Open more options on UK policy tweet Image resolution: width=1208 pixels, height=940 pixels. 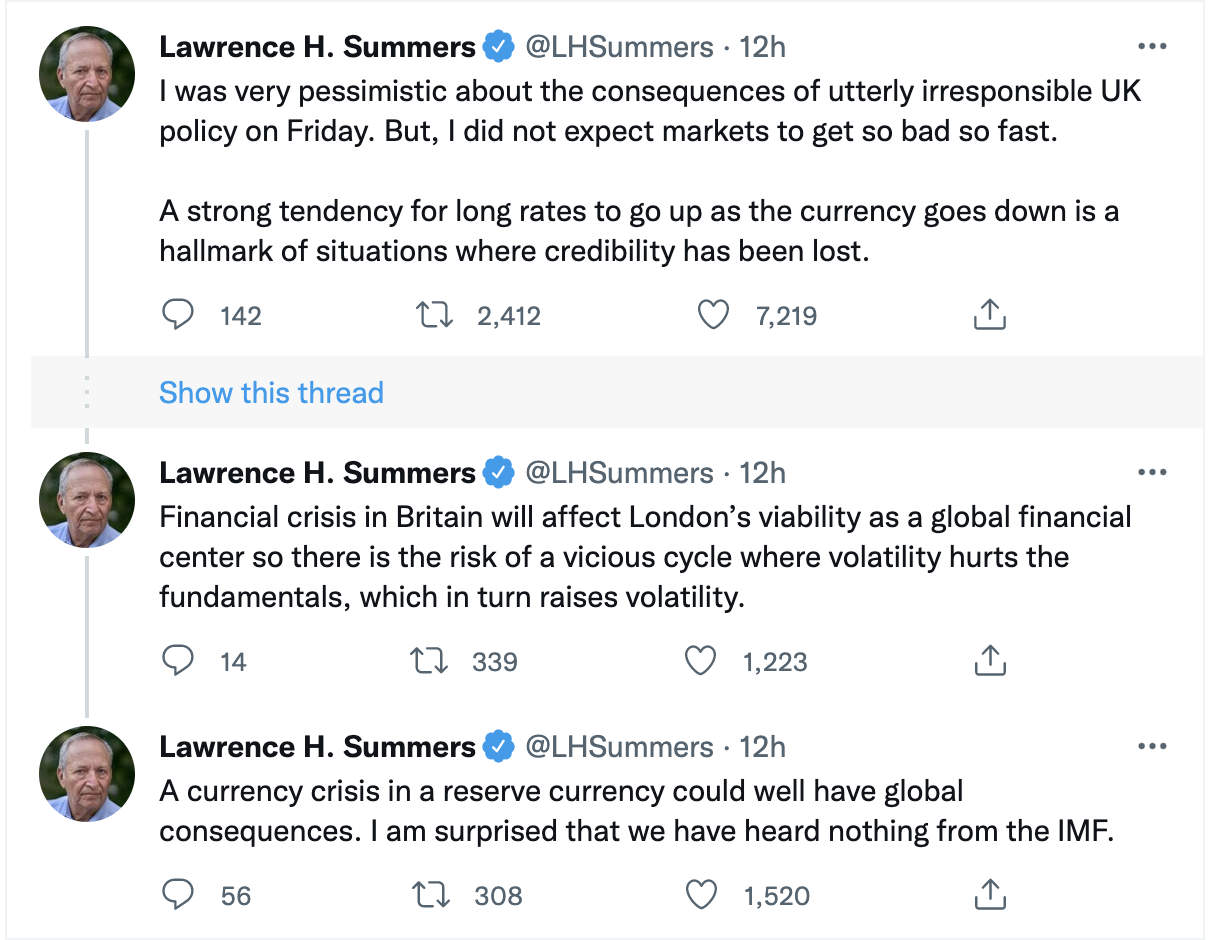pos(1153,46)
